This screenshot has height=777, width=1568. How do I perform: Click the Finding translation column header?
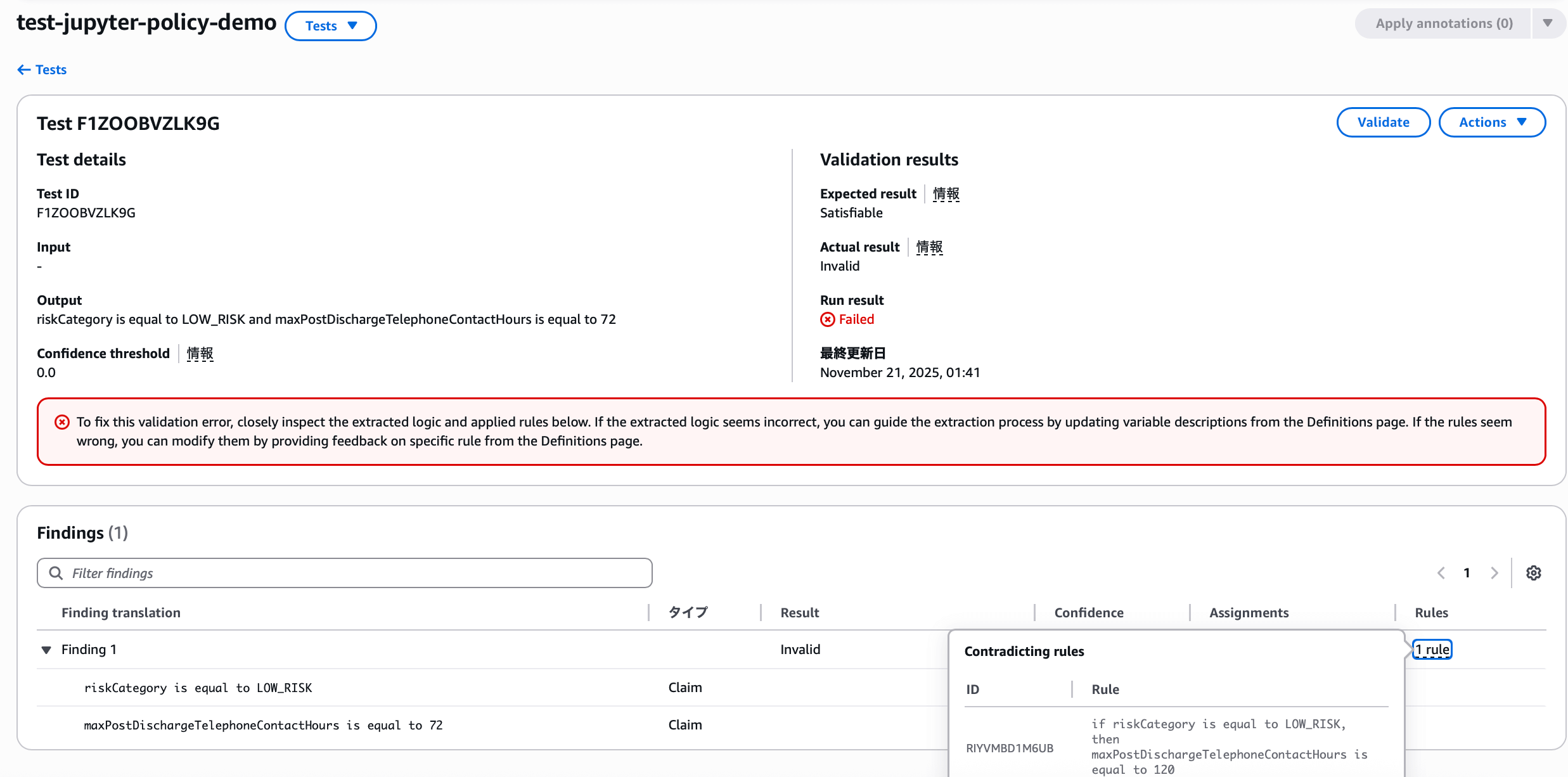(120, 613)
